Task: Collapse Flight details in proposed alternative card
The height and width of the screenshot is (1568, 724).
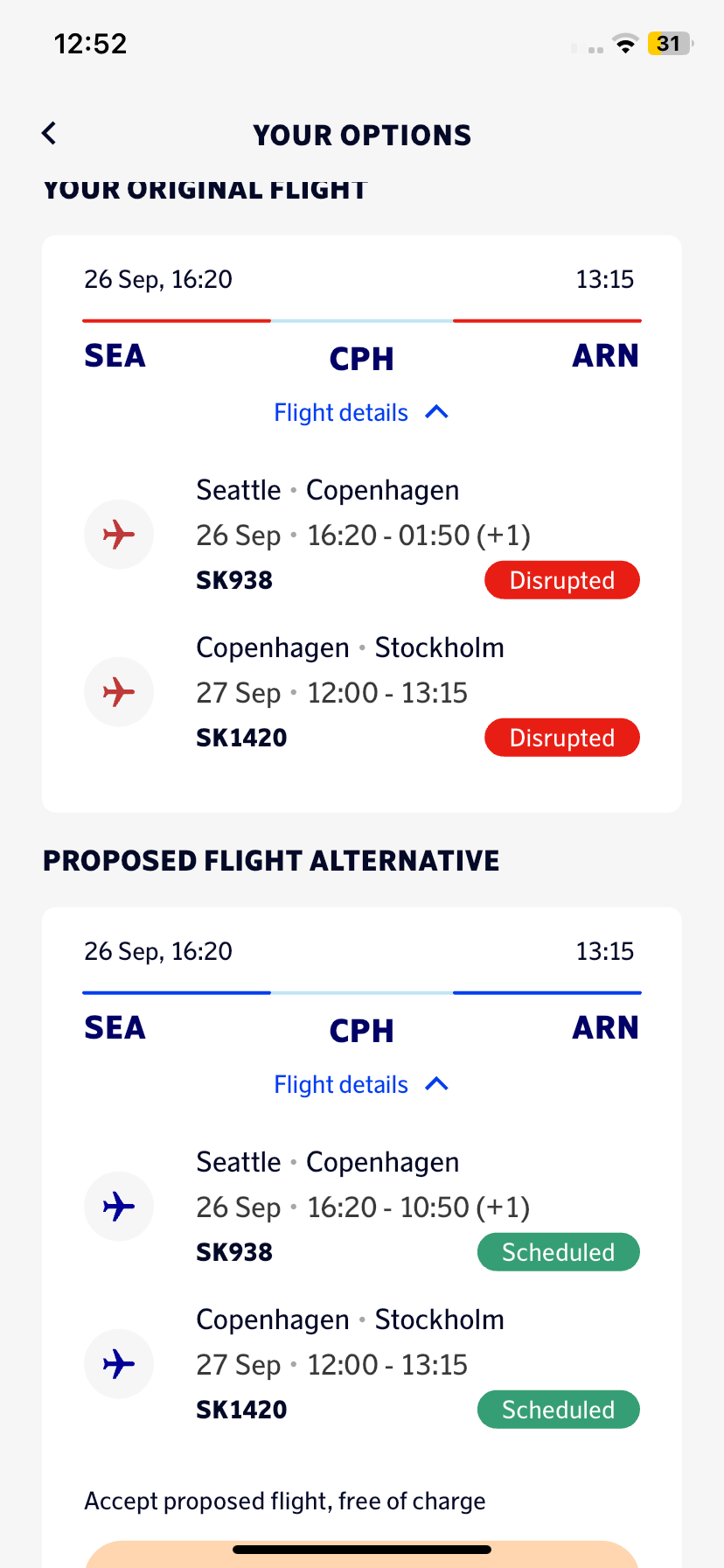Action: coord(341,1085)
